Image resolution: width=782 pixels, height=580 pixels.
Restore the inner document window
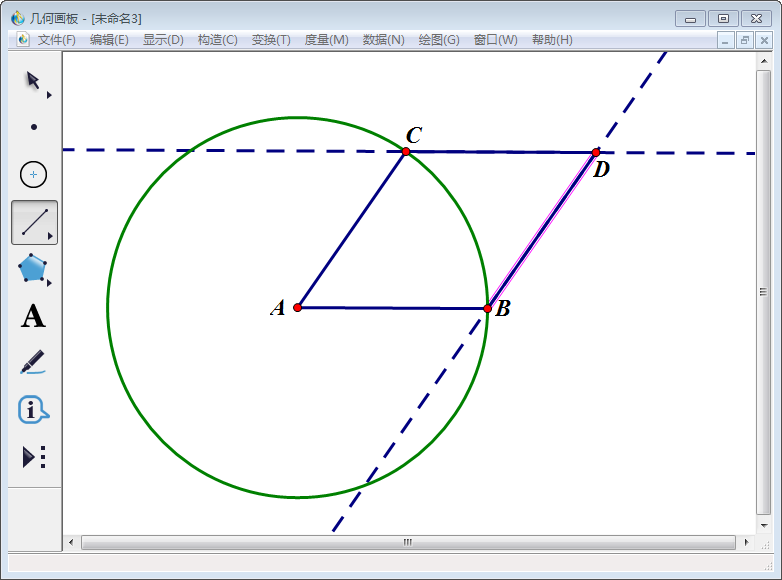745,40
